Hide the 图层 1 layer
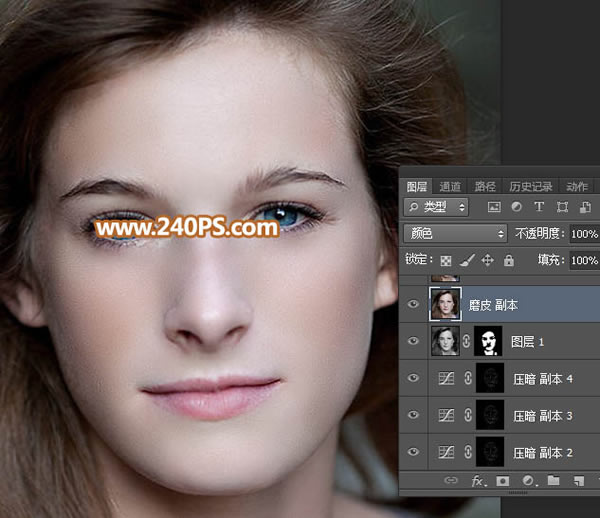This screenshot has height=518, width=600. point(413,340)
